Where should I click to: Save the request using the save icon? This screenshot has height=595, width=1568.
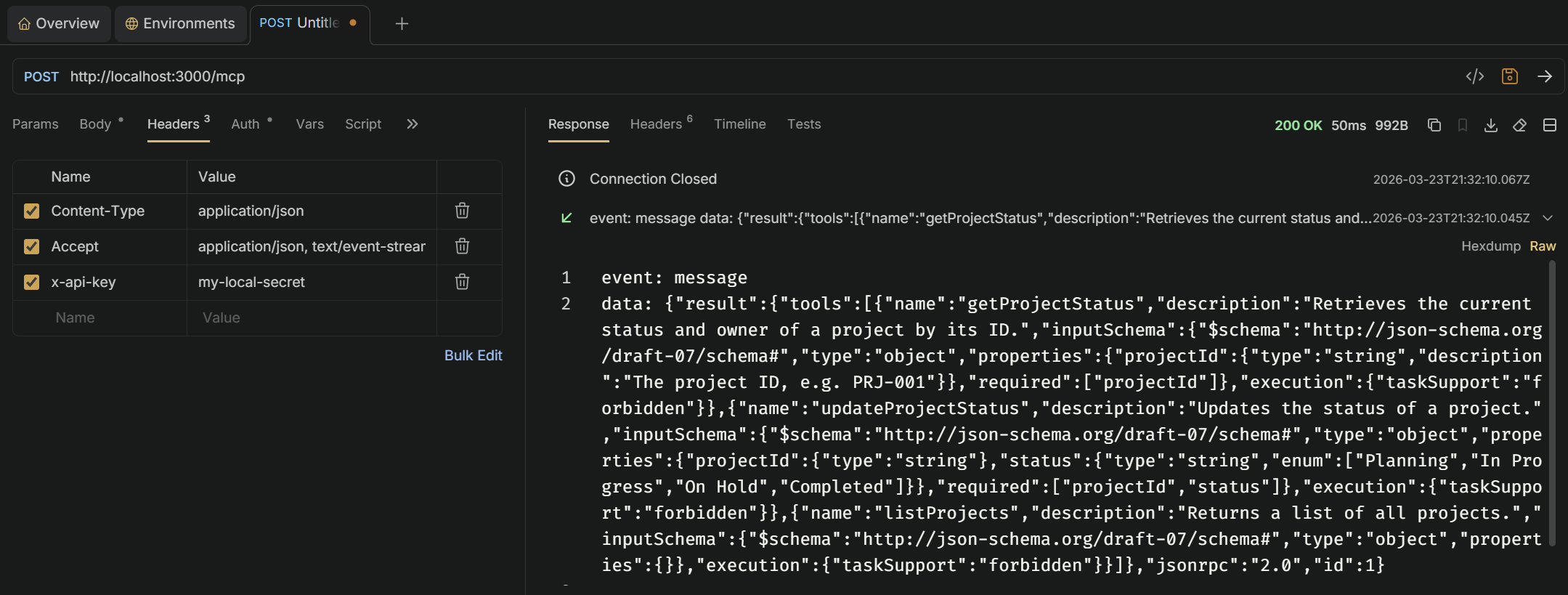click(1509, 76)
